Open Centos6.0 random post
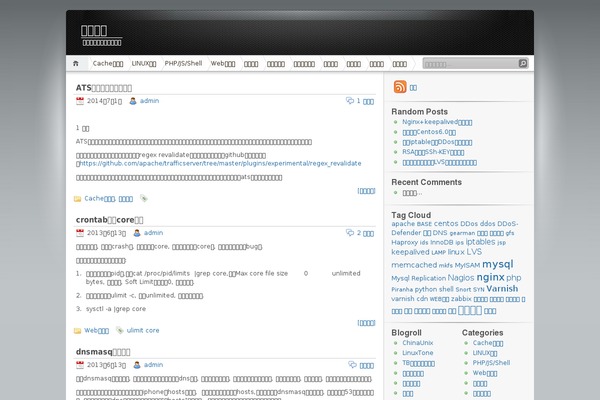Screen dimensions: 600x400 [x=429, y=132]
